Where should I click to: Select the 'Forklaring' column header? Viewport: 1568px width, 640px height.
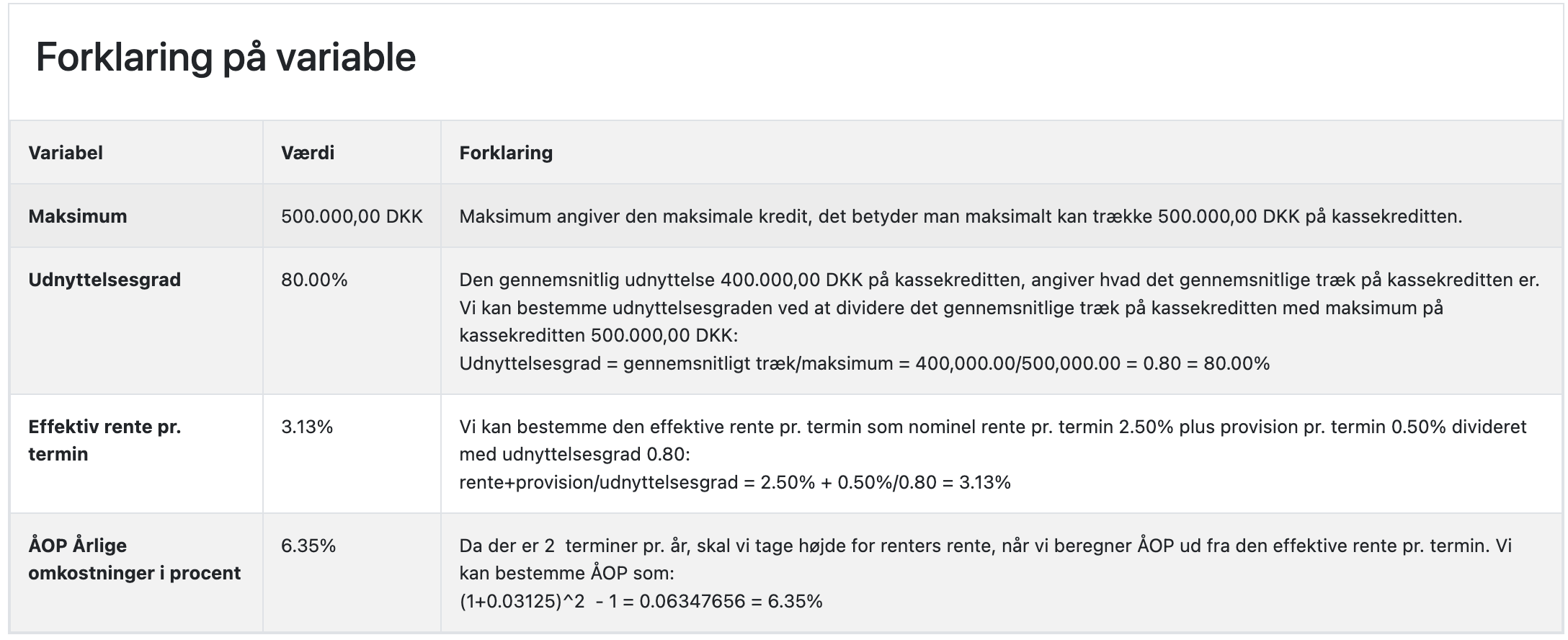tap(506, 153)
